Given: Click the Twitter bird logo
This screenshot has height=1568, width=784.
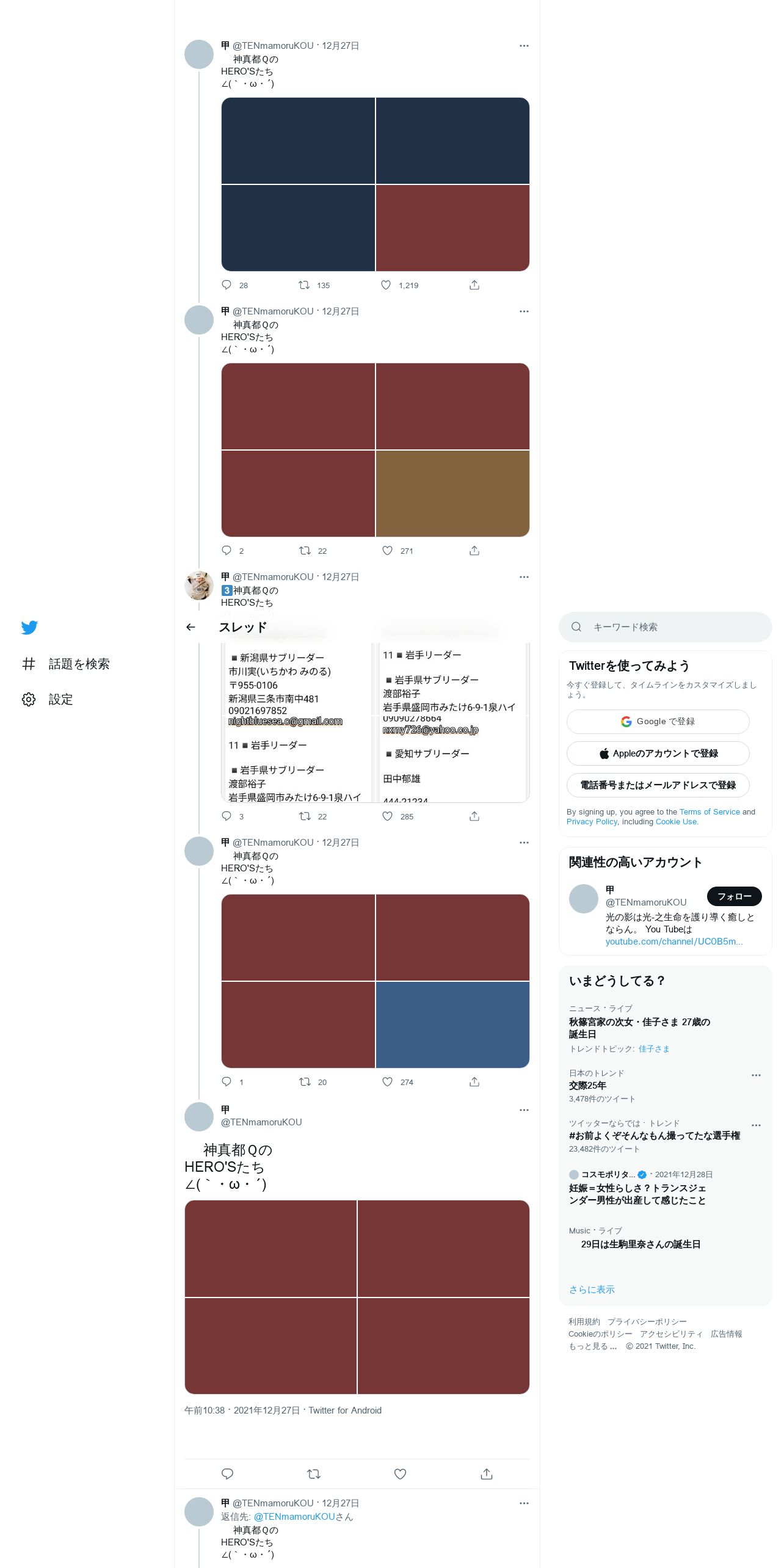Looking at the screenshot, I should click(29, 627).
